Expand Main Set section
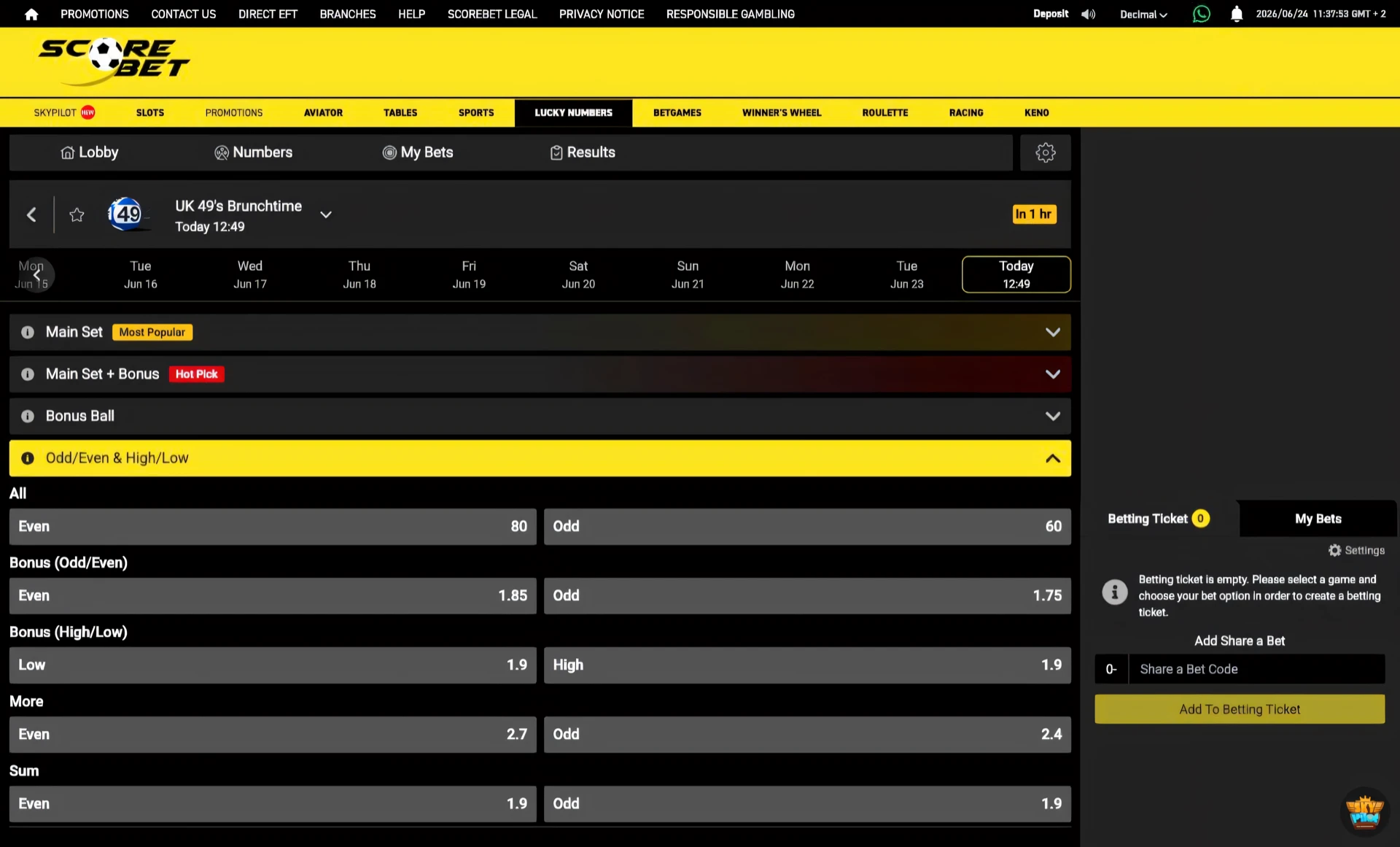This screenshot has height=847, width=1400. [1052, 332]
